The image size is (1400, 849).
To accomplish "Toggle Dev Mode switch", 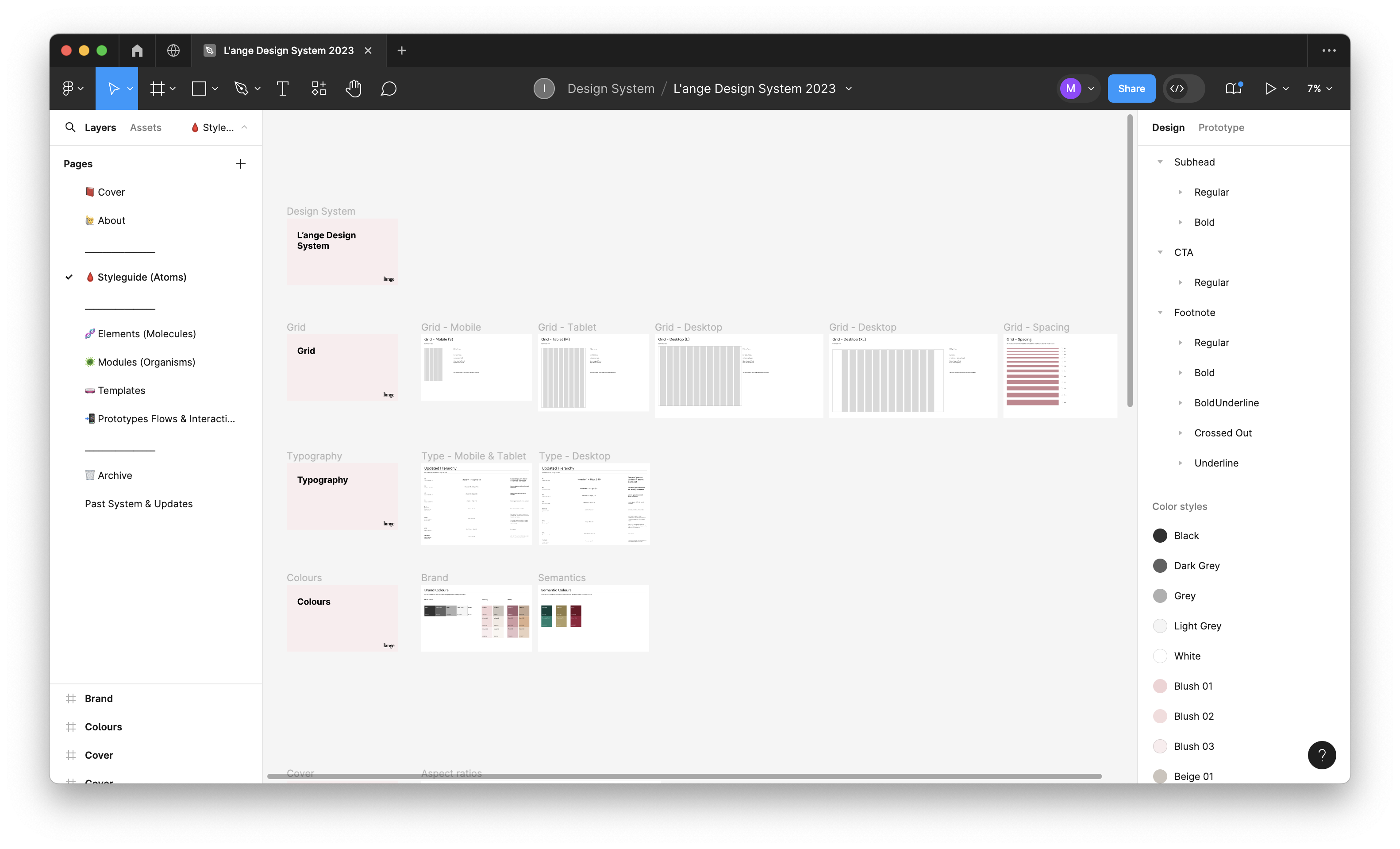I will (x=1184, y=89).
